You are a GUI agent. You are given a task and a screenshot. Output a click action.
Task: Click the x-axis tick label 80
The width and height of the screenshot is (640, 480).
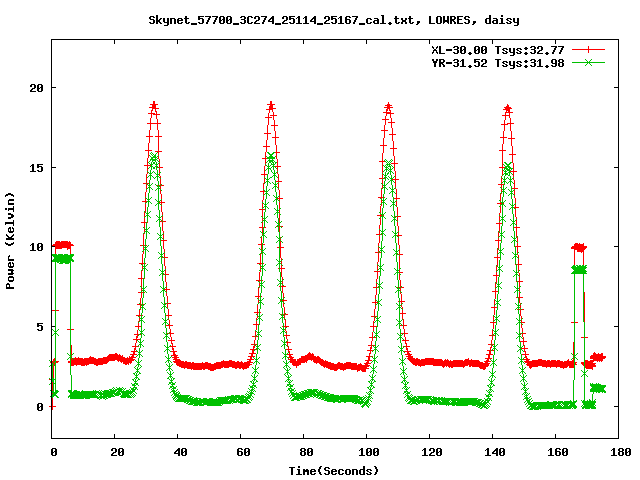coord(306,452)
